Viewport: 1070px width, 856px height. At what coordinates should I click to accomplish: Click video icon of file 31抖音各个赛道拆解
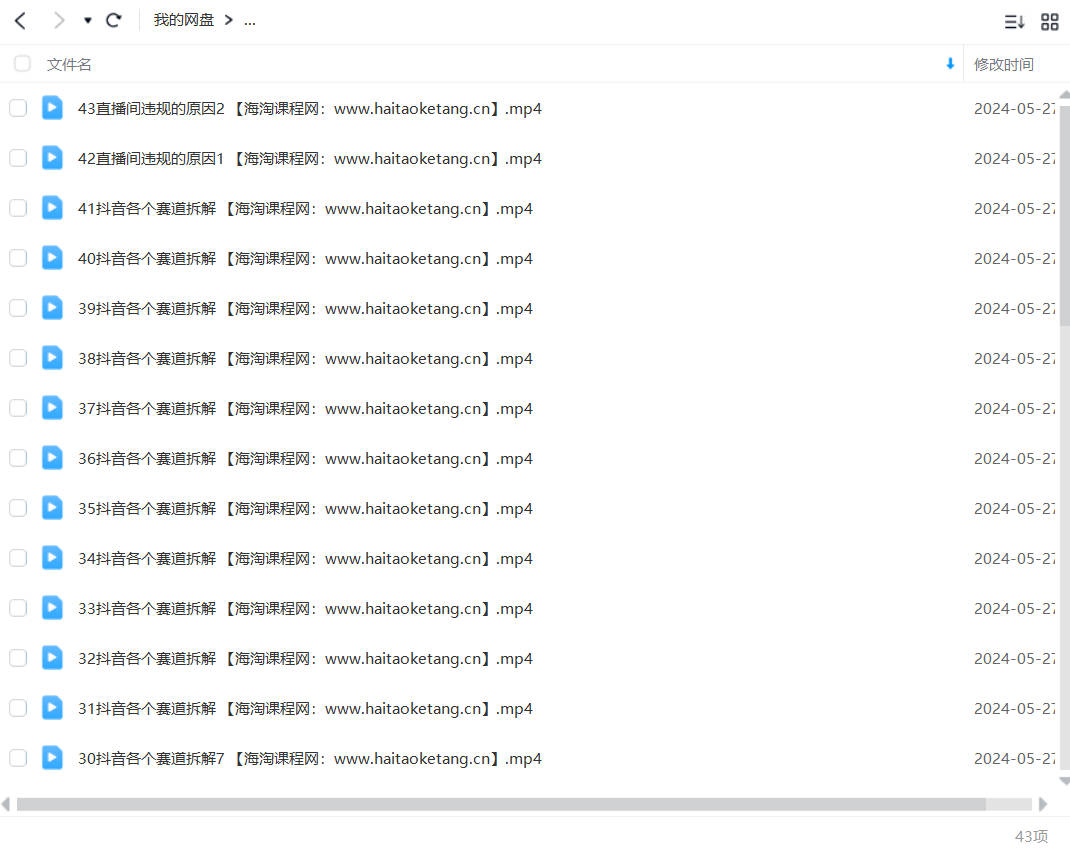(x=53, y=708)
